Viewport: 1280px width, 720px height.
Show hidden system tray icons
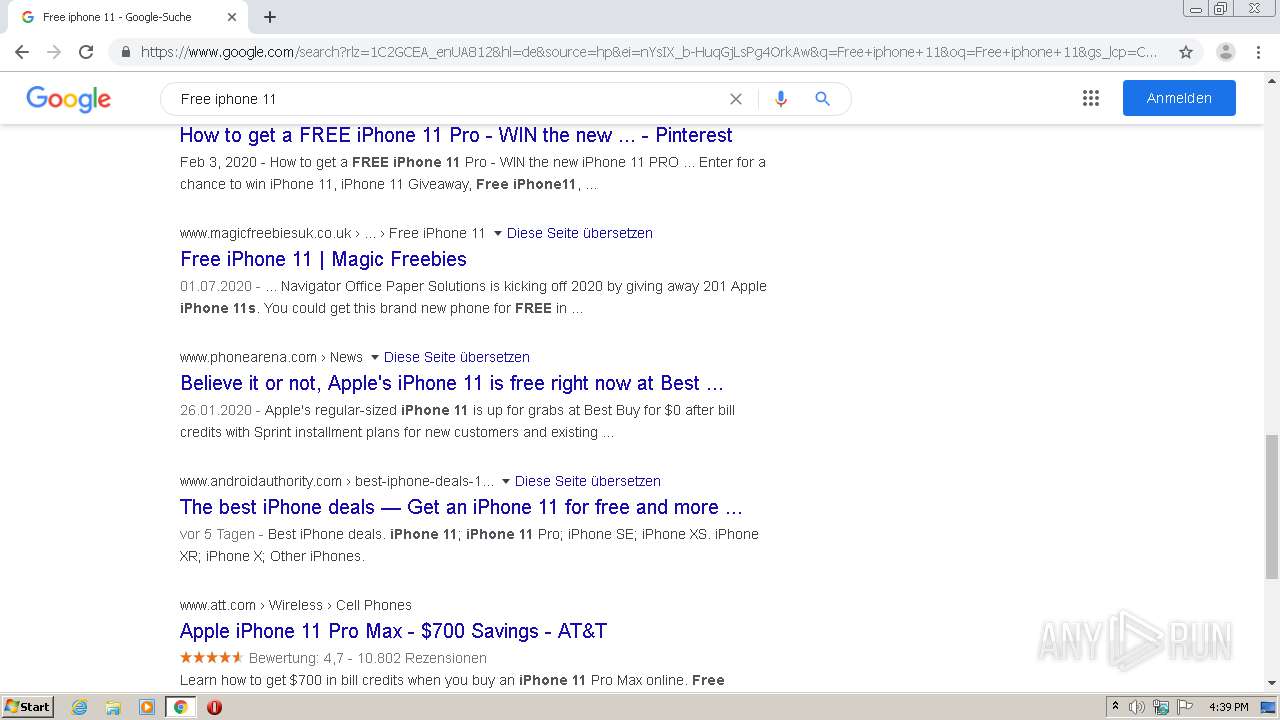(x=1115, y=707)
